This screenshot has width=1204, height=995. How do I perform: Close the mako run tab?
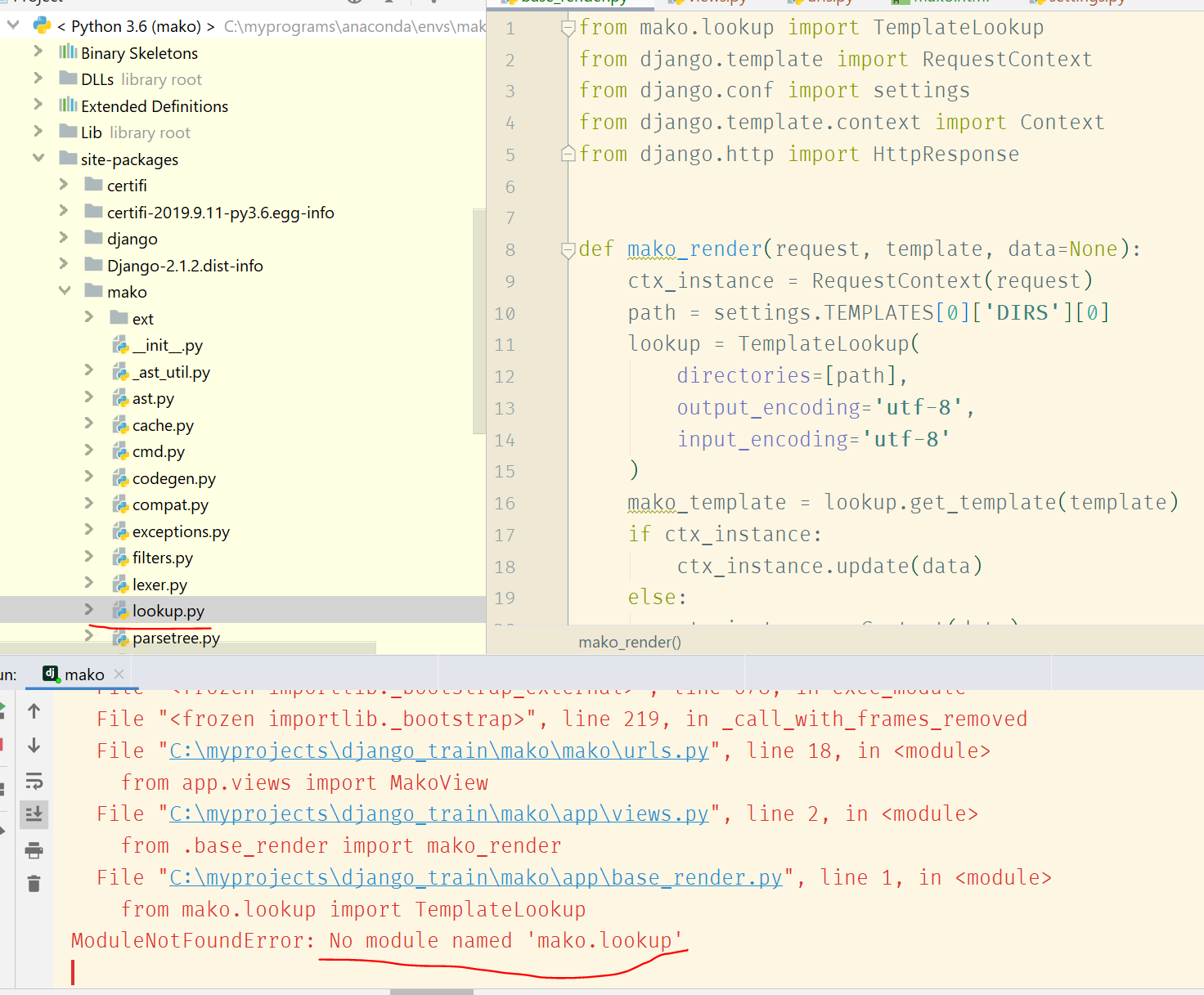(x=119, y=674)
